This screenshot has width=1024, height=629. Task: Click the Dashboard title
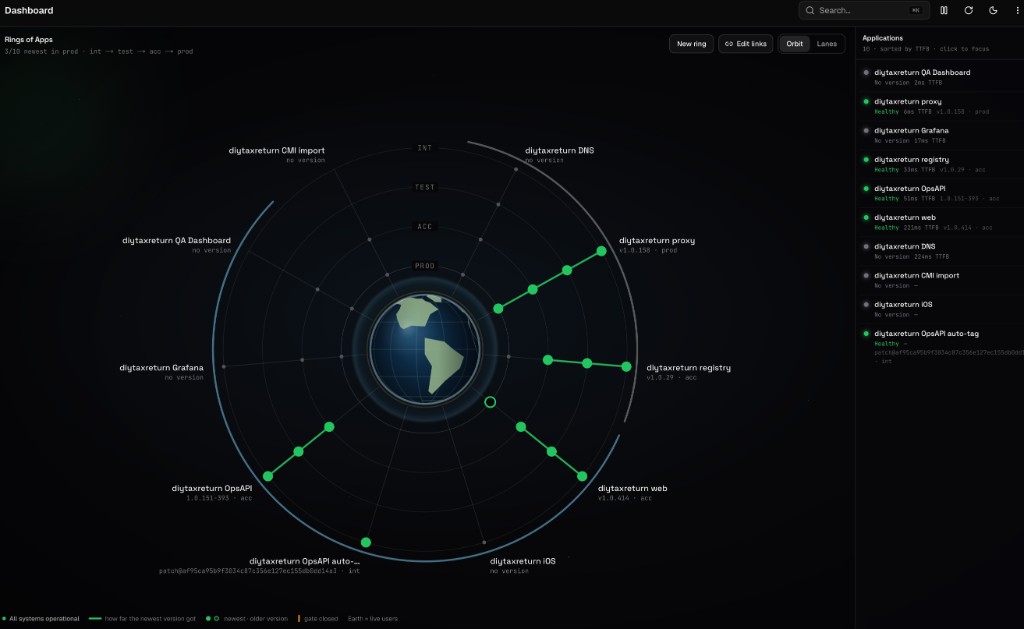tap(29, 10)
